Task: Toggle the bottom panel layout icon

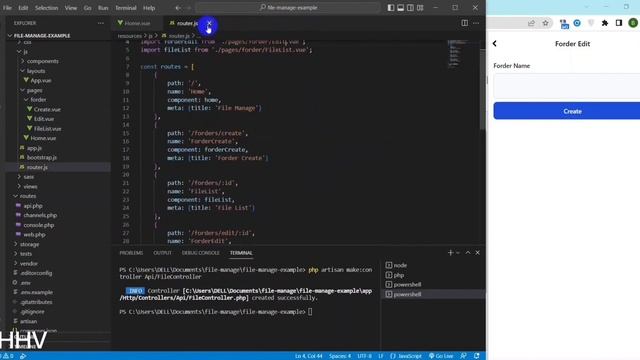Action: [400, 8]
